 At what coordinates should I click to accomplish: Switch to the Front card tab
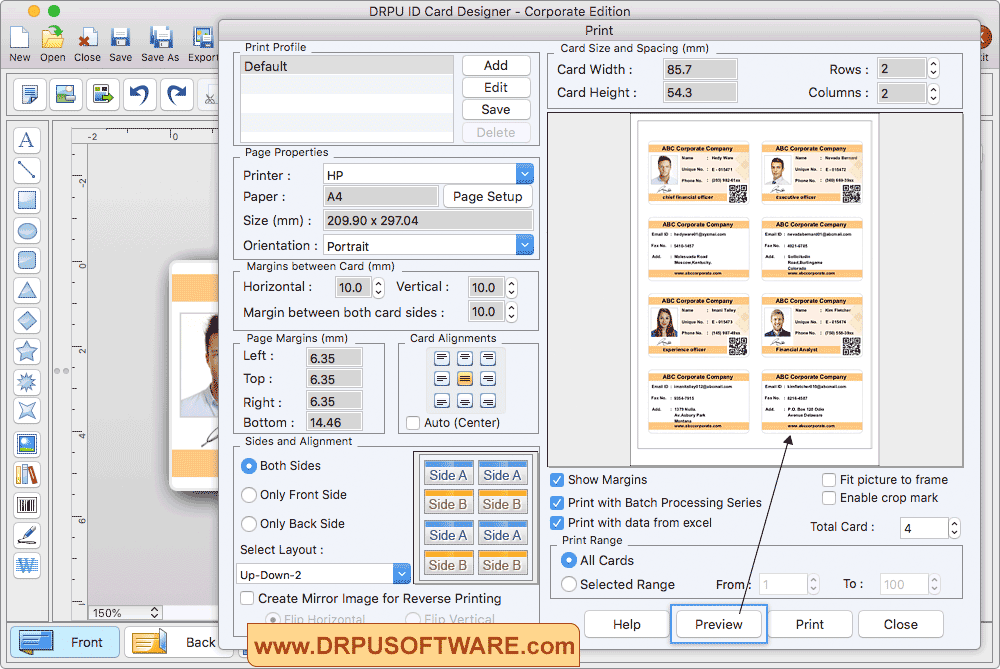[65, 642]
